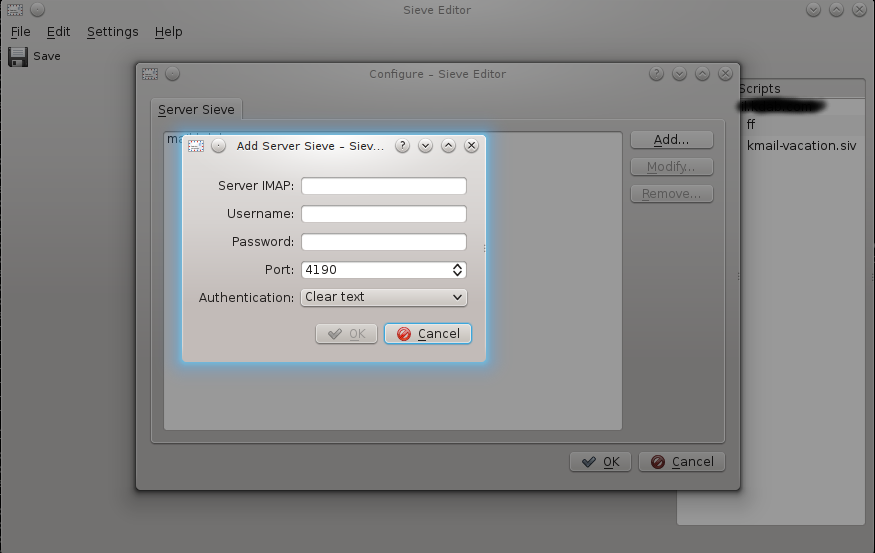Select kmail-vacation.siv in the Scripts list
875x553 pixels.
point(801,146)
